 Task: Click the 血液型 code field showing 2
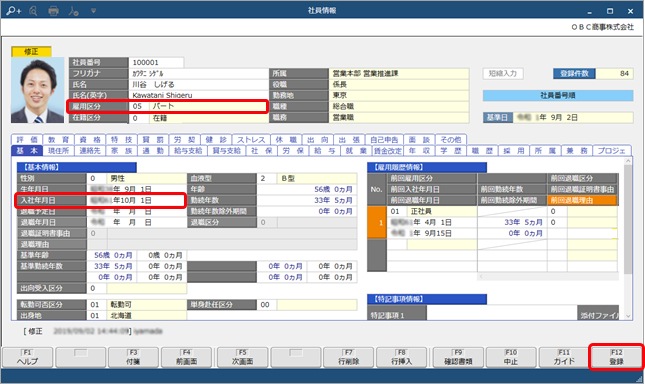coord(267,178)
